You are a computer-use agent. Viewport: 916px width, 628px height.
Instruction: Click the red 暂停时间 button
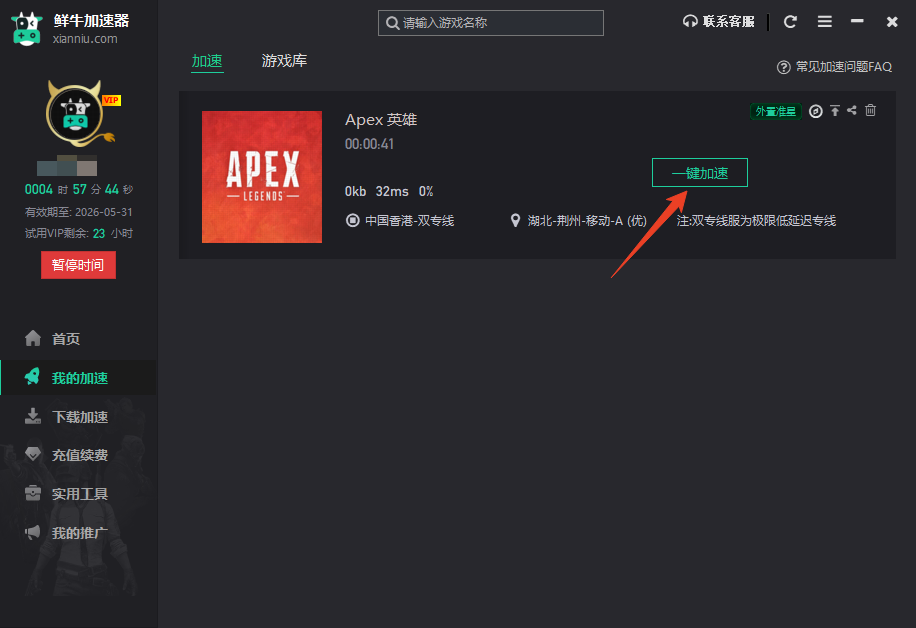pyautogui.click(x=78, y=265)
